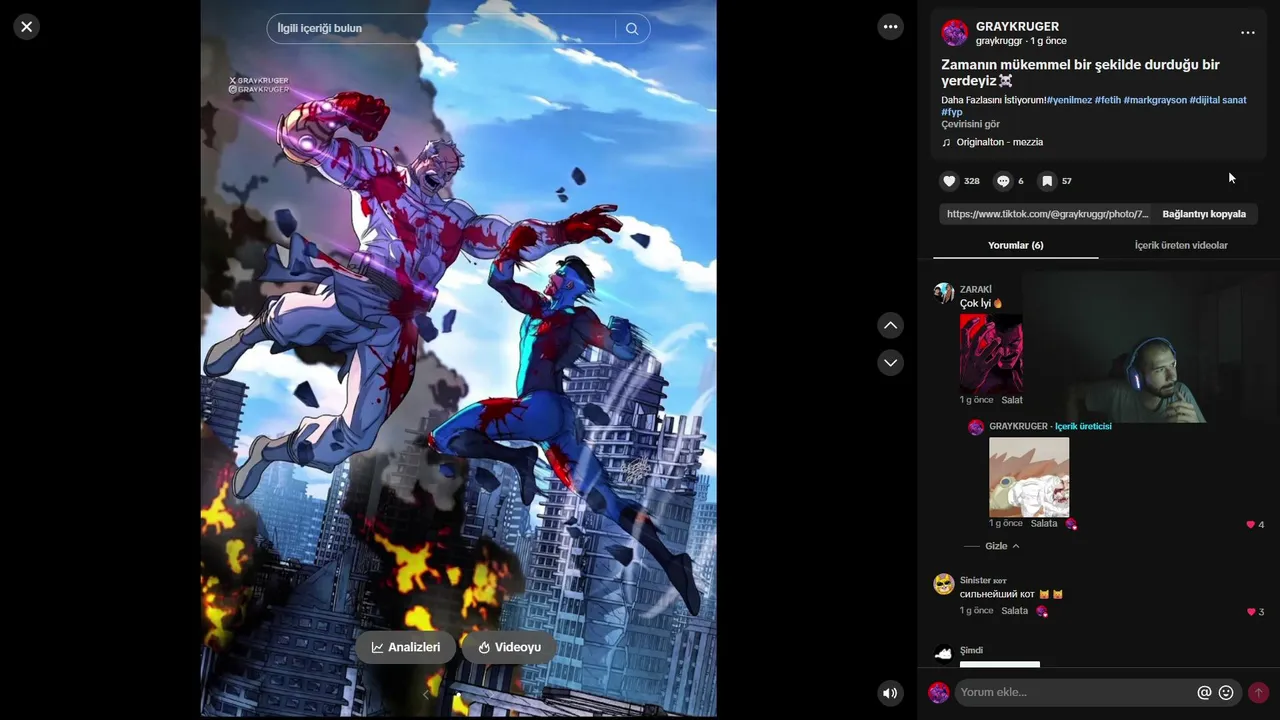Toggle sound with the speaker icon
This screenshot has height=720, width=1280.
890,692
